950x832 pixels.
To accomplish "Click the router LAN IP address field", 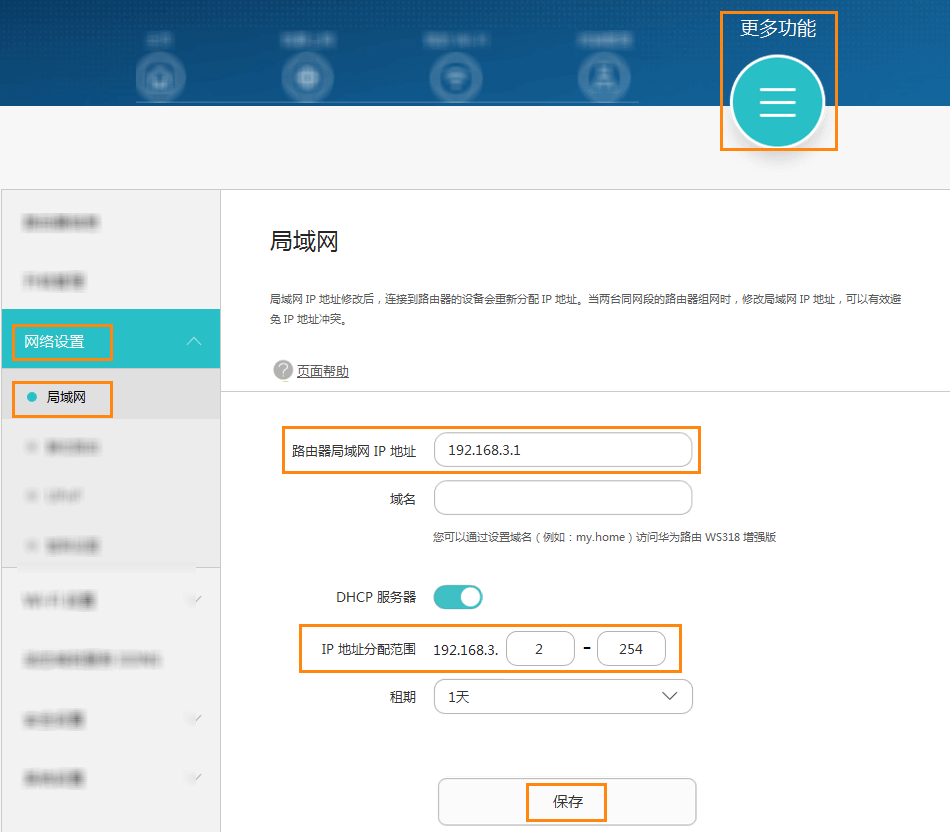I will pyautogui.click(x=563, y=450).
